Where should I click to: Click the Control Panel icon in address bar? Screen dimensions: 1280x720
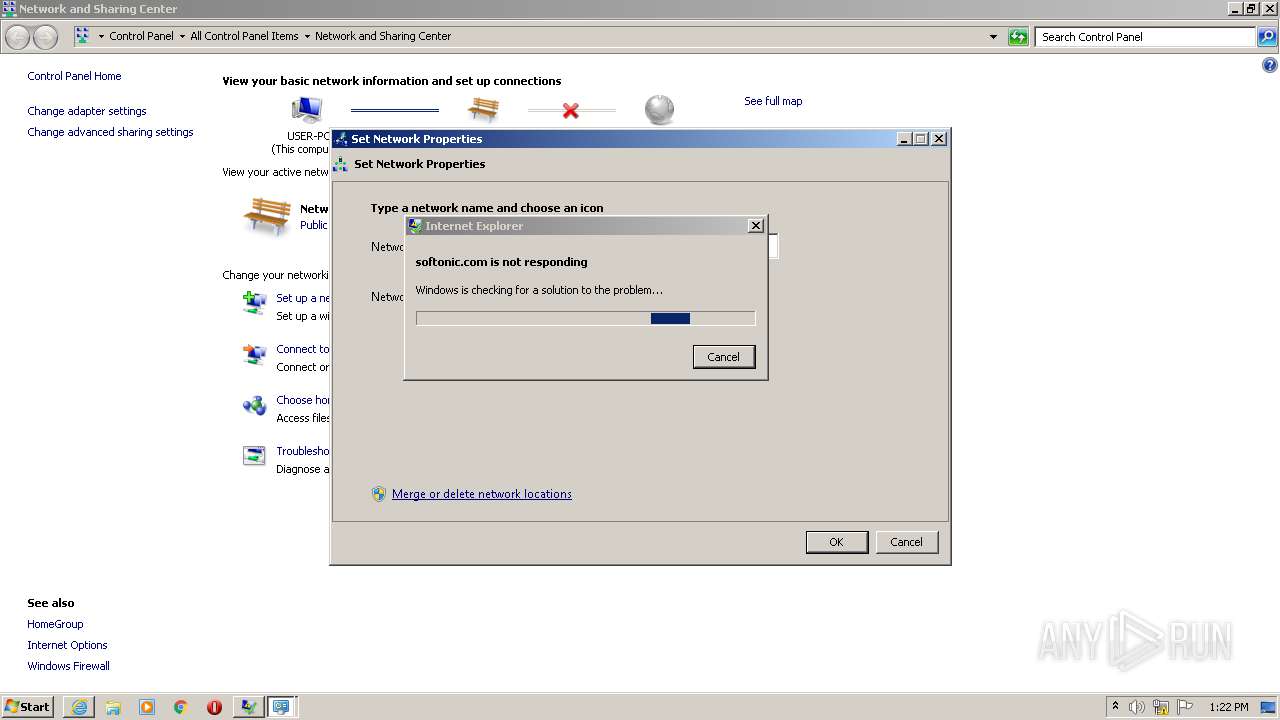click(x=82, y=36)
